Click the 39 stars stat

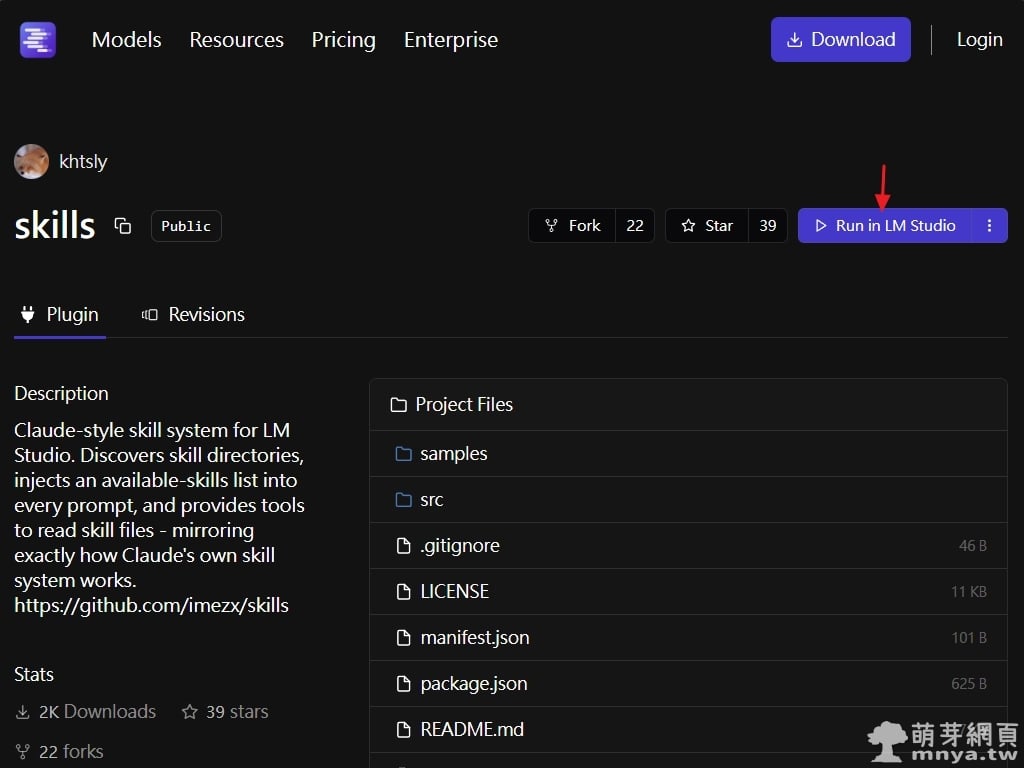point(225,712)
